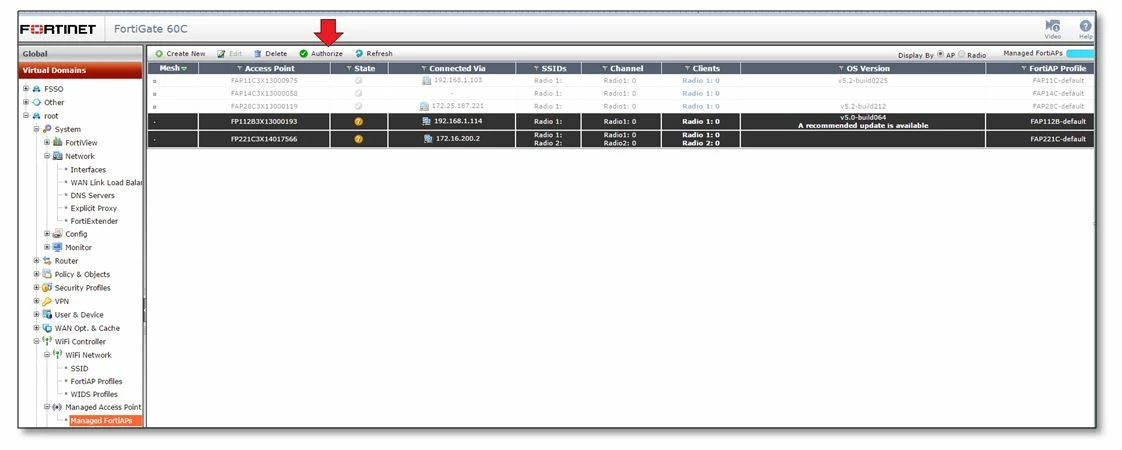Click state icon of FP112B3X13000193
The width and height of the screenshot is (1122, 450).
tap(358, 122)
